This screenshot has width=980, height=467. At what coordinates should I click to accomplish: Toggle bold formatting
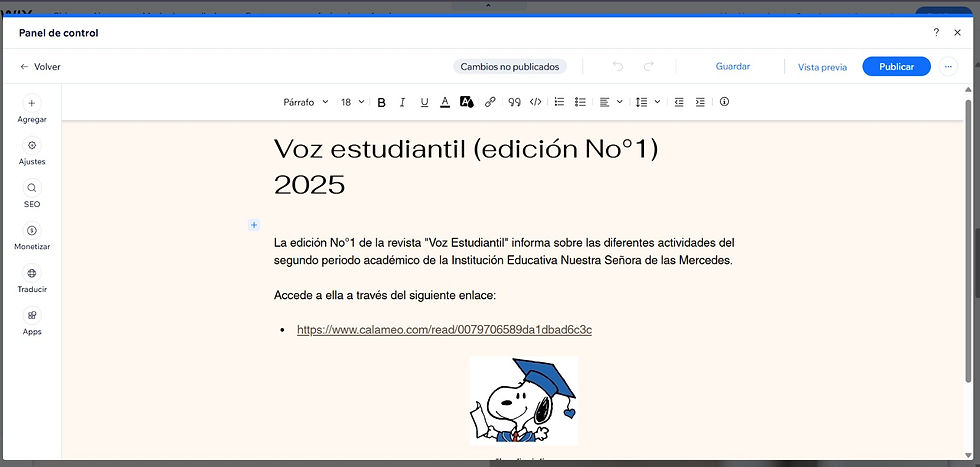381,103
